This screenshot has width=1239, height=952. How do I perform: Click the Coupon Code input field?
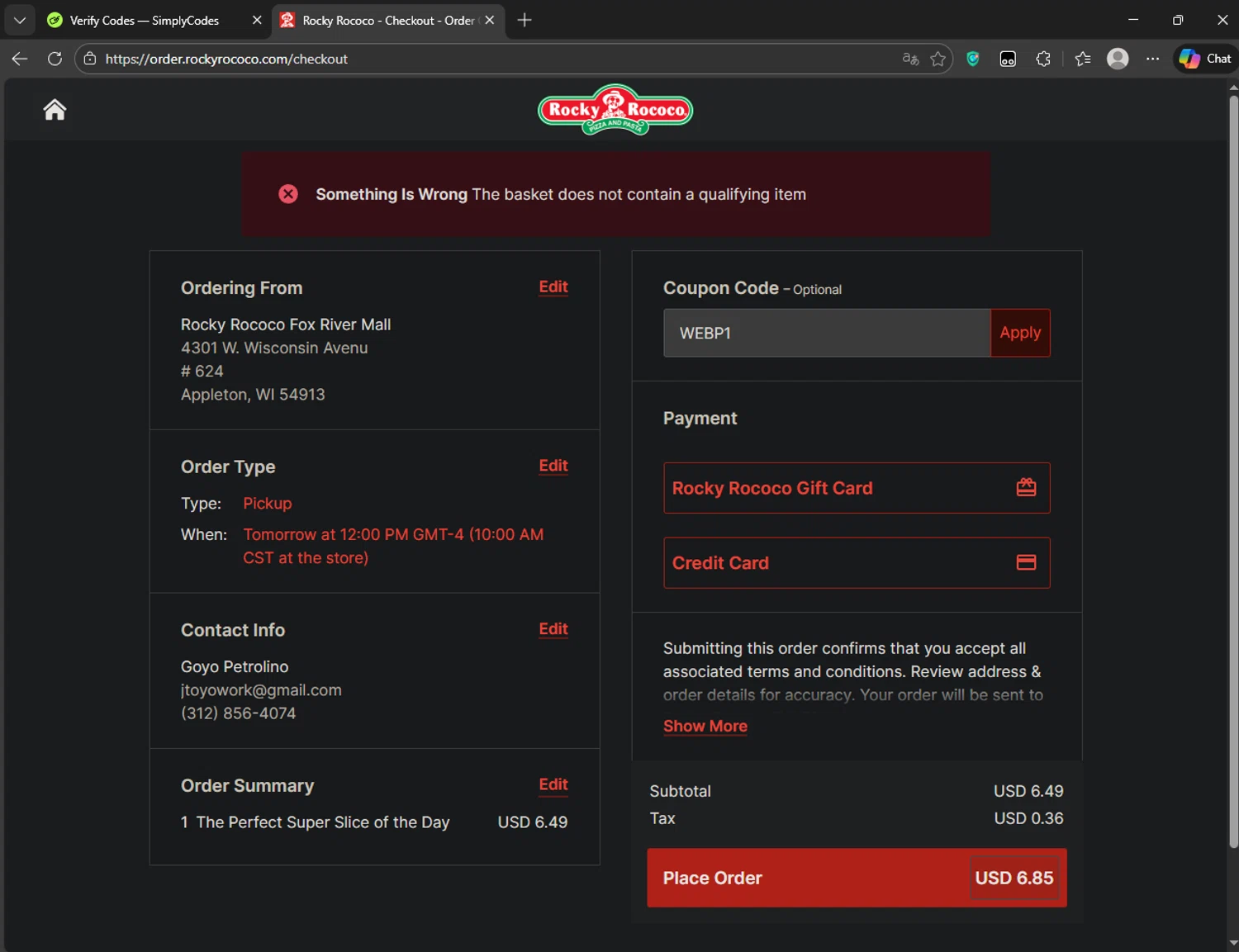tap(827, 333)
